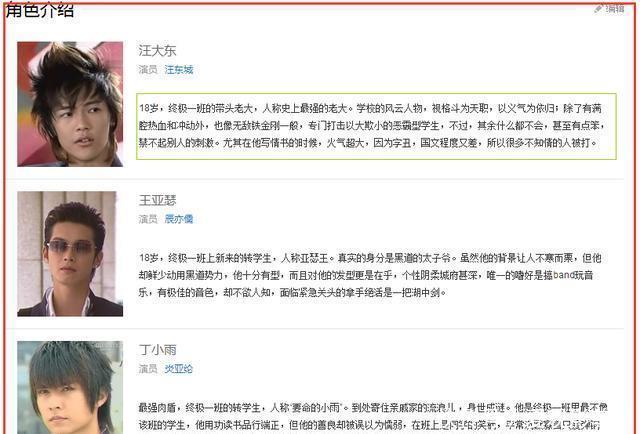Screen dimensions: 640x434
Task: Click the actor link 汪东城
Action: [179, 70]
